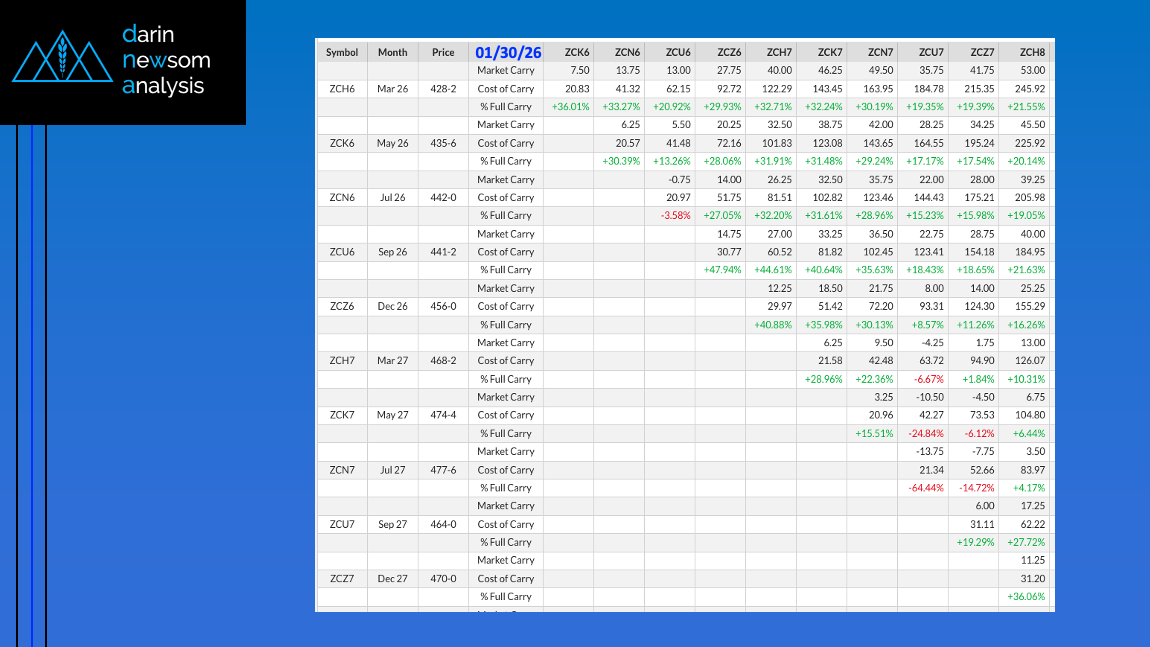Click the Symbol column header
The image size is (1150, 647).
342,52
